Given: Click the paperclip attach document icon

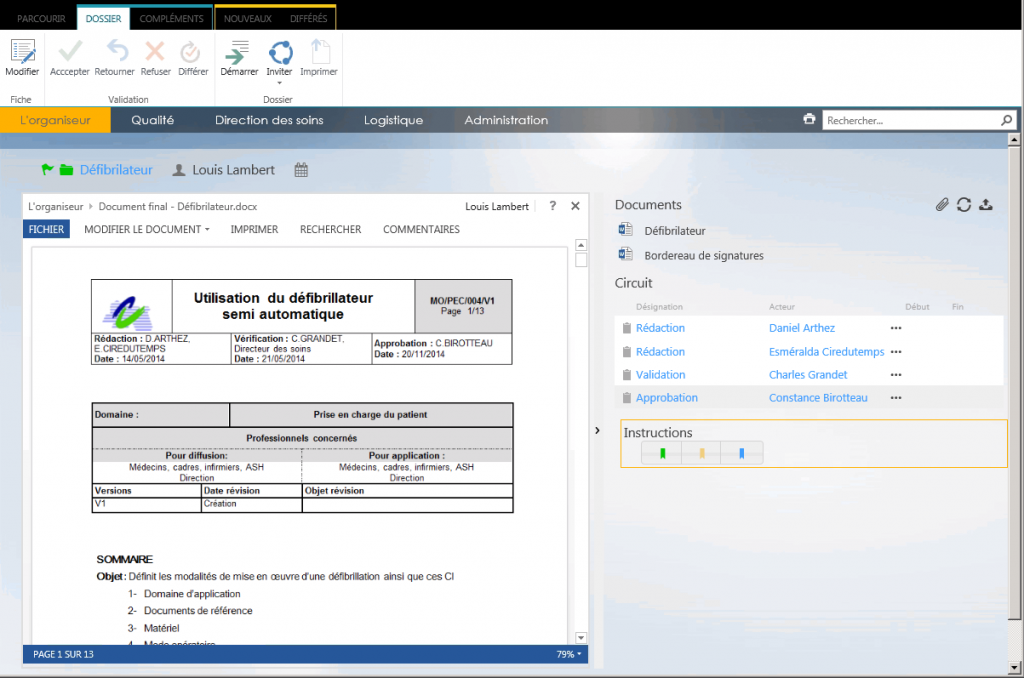Looking at the screenshot, I should pyautogui.click(x=941, y=205).
